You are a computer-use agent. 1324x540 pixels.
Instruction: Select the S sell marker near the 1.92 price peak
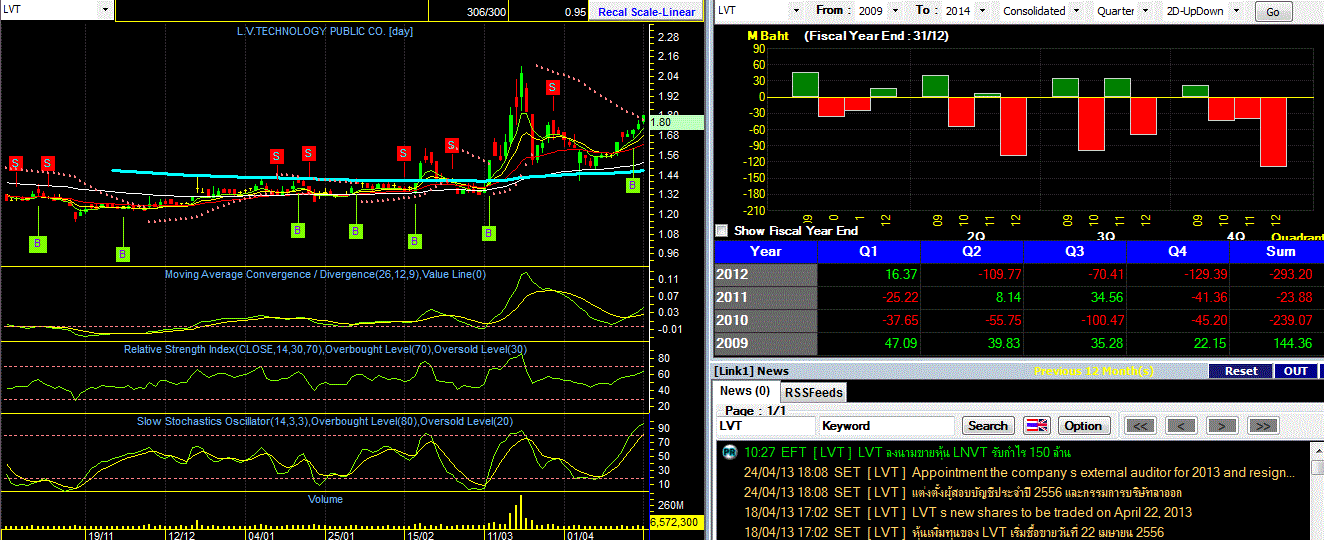(x=552, y=88)
